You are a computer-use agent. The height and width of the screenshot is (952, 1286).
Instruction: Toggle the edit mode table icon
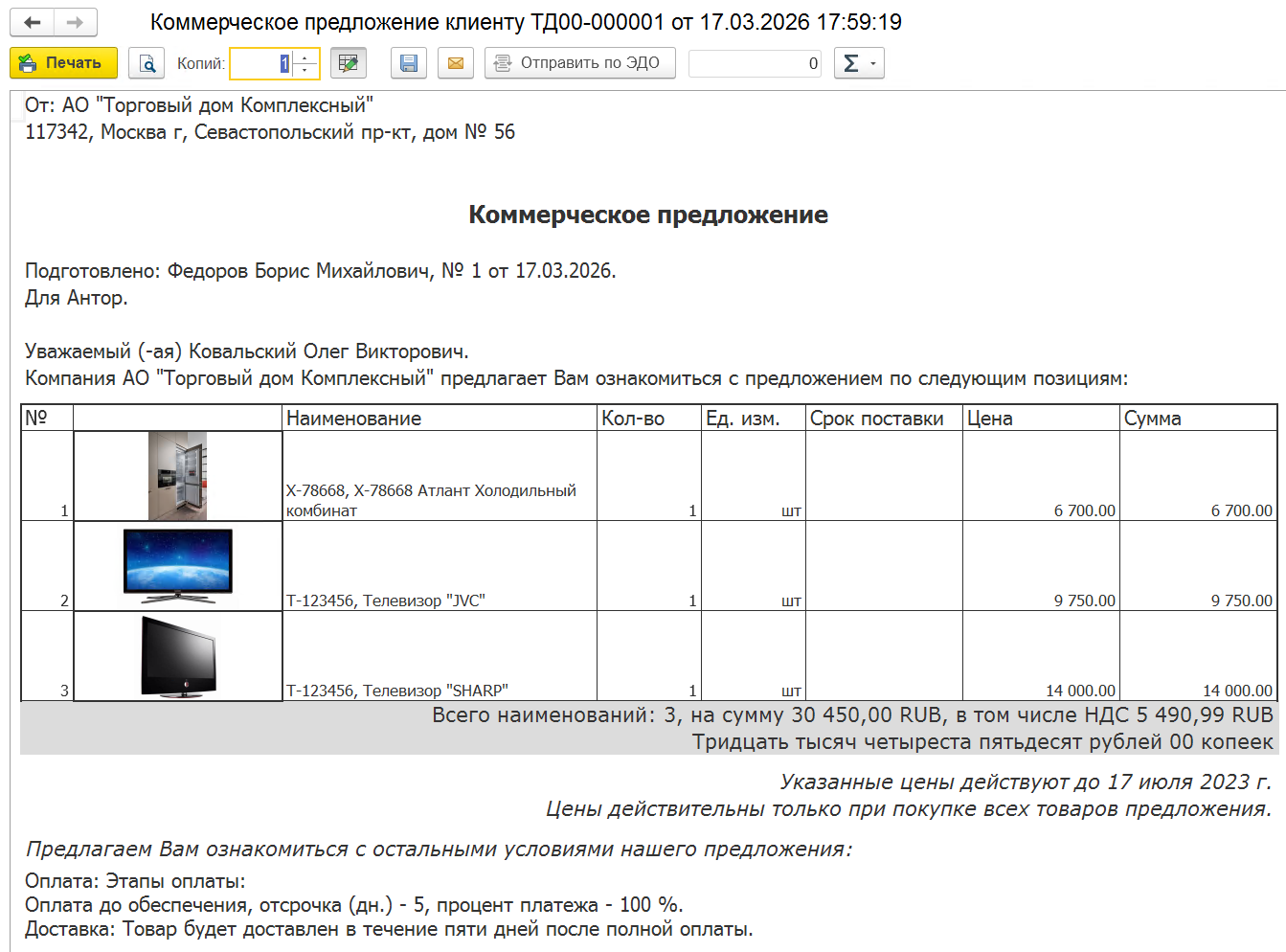349,63
